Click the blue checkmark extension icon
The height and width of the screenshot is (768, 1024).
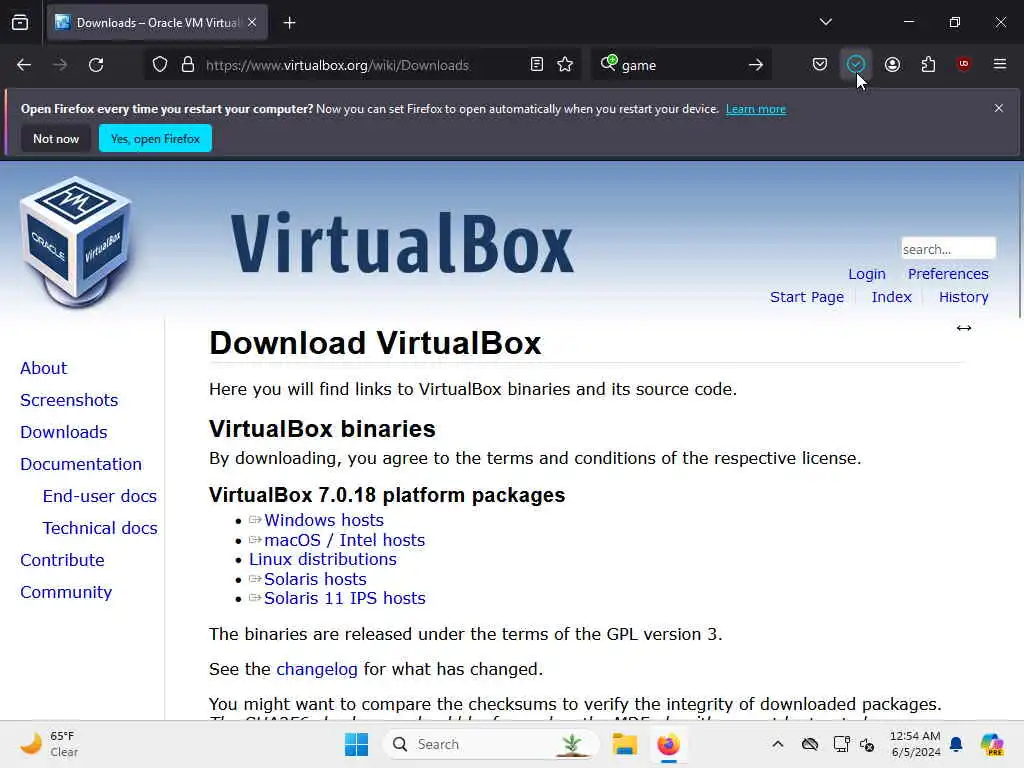[856, 64]
